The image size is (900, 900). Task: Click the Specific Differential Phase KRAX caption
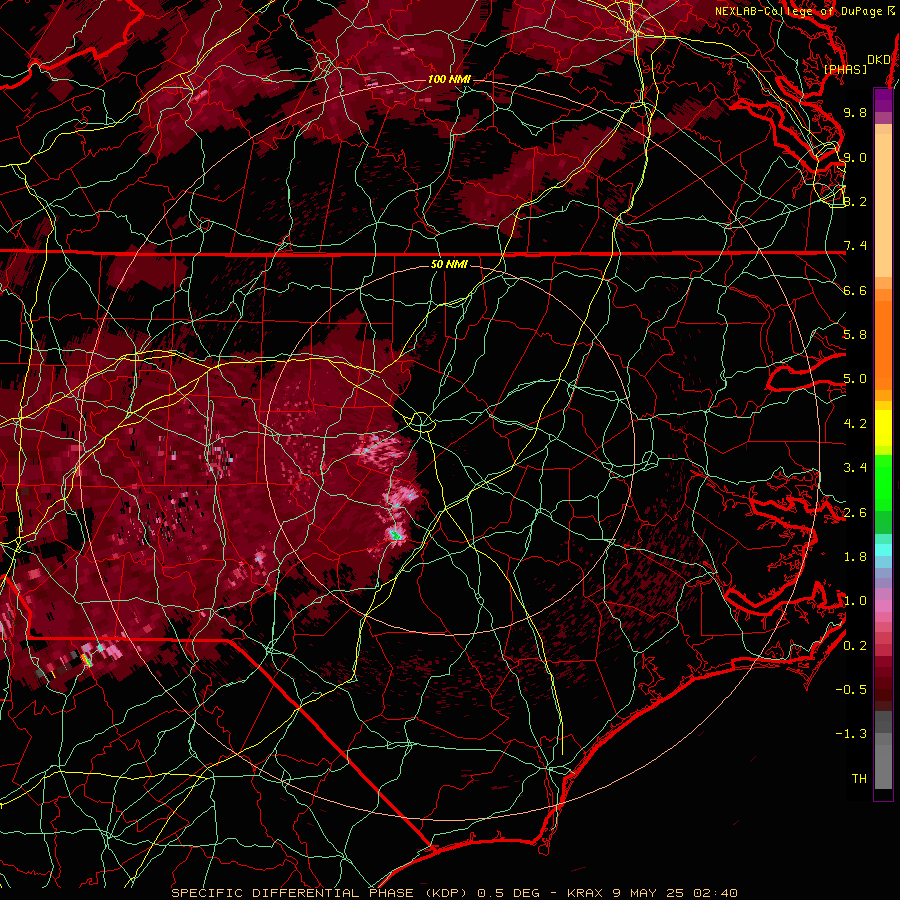[x=455, y=893]
